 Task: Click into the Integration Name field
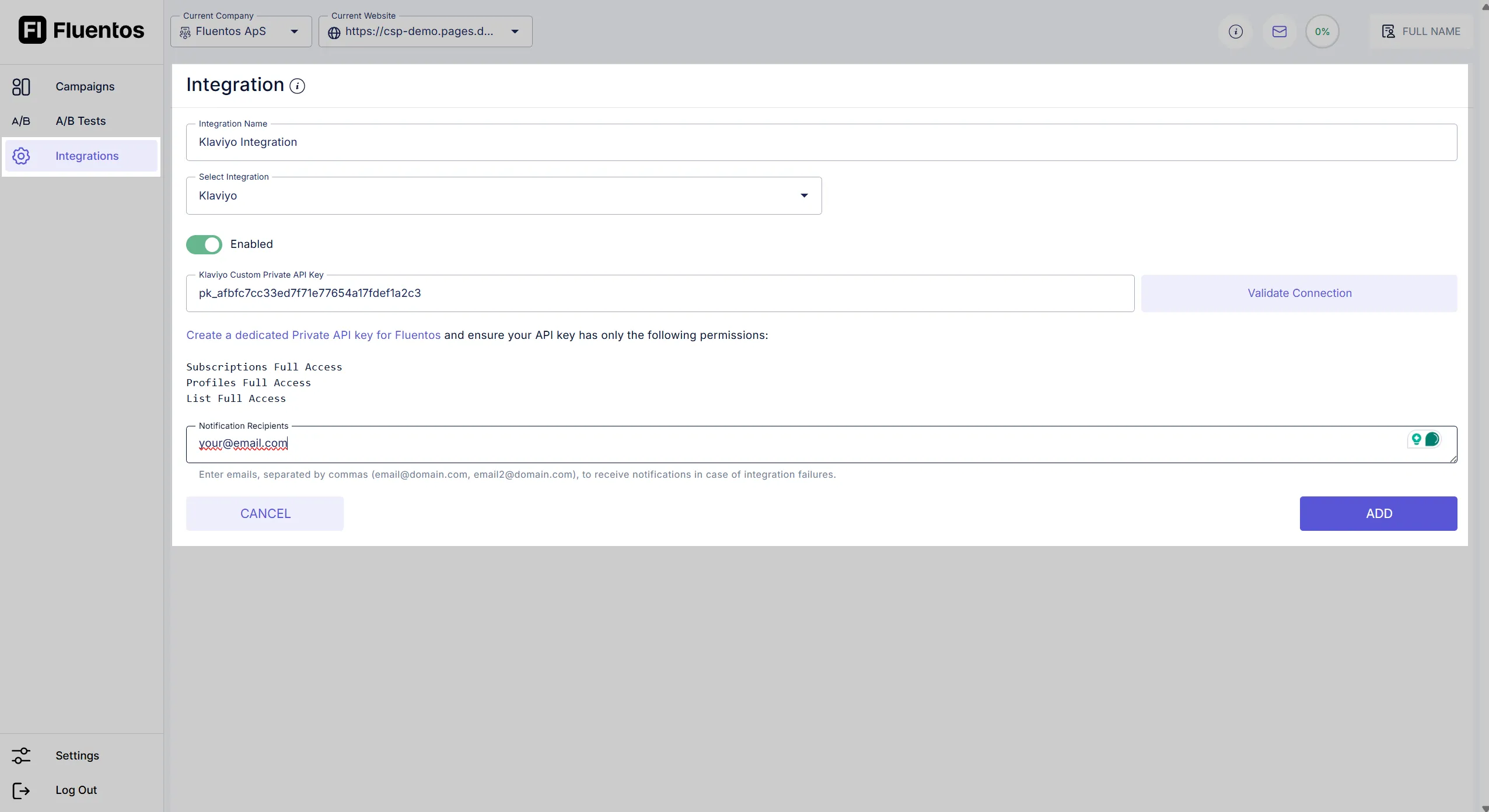pyautogui.click(x=822, y=142)
